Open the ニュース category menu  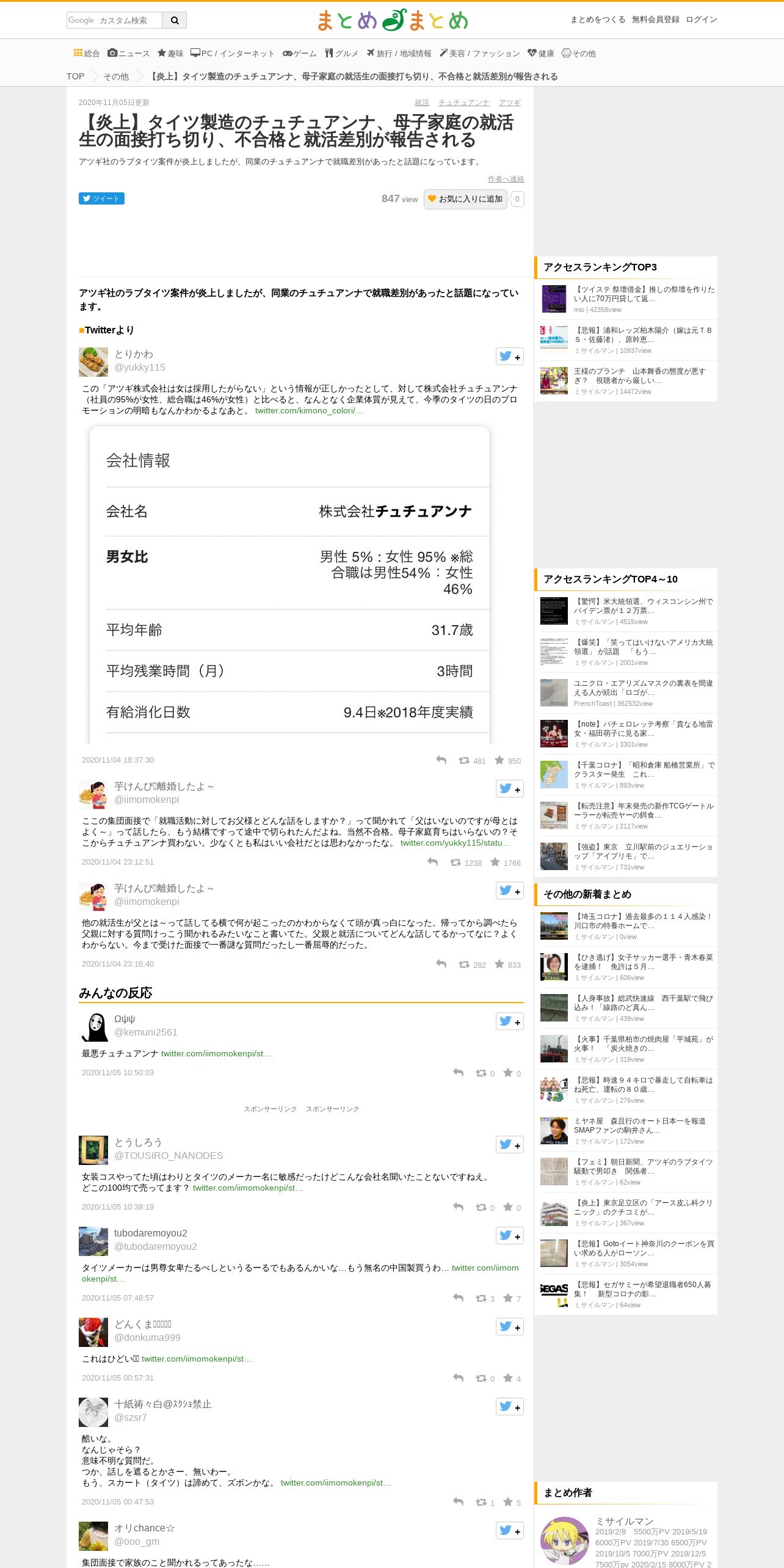(x=128, y=53)
